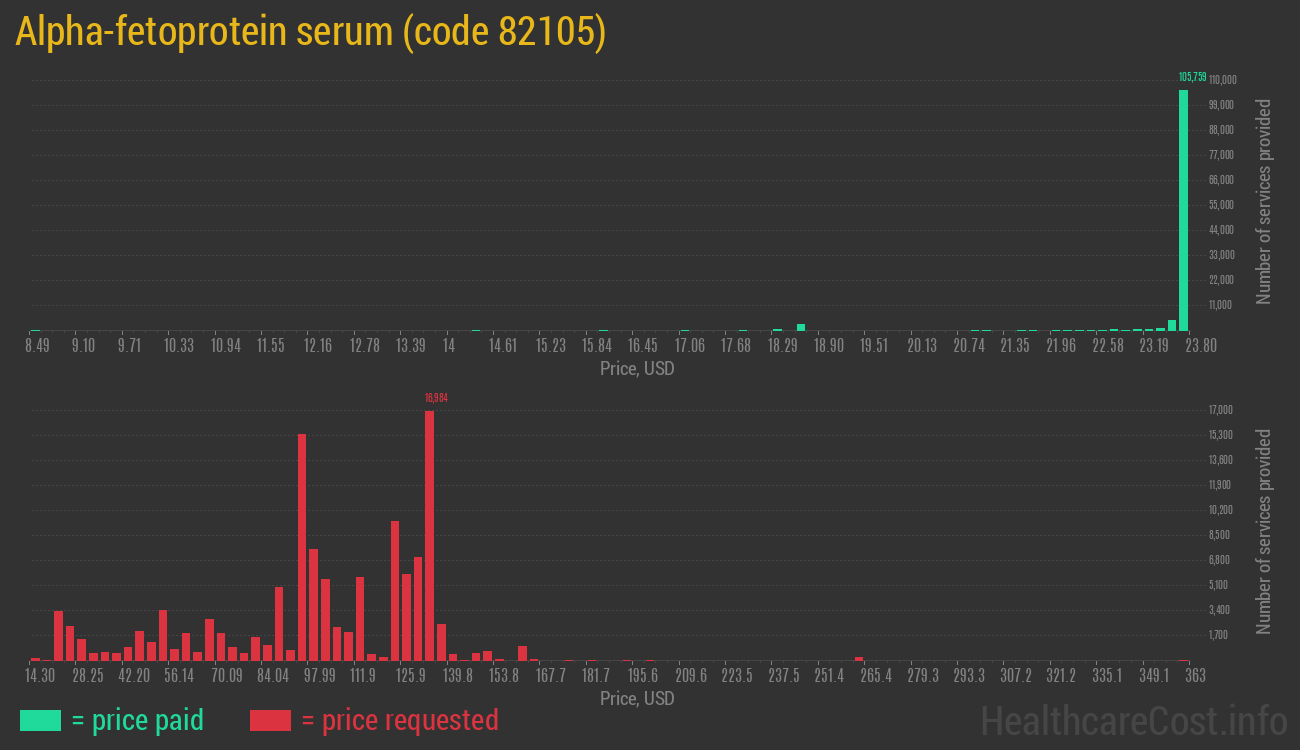1300x750 pixels.
Task: Click the '16,984' red data label
Action: click(x=436, y=397)
